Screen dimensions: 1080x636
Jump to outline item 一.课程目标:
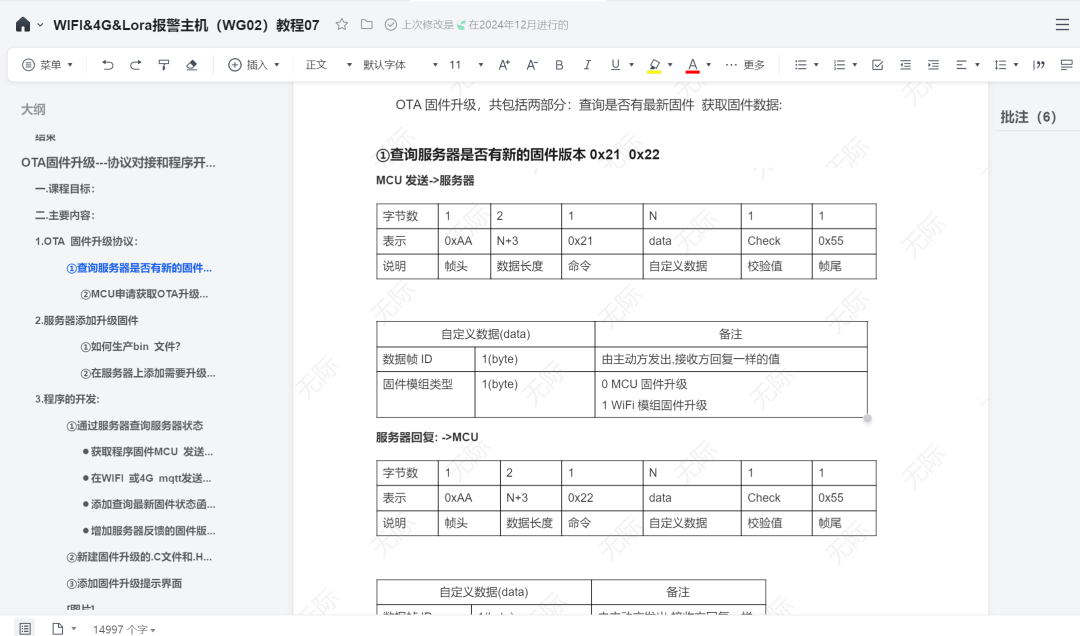pyautogui.click(x=65, y=189)
